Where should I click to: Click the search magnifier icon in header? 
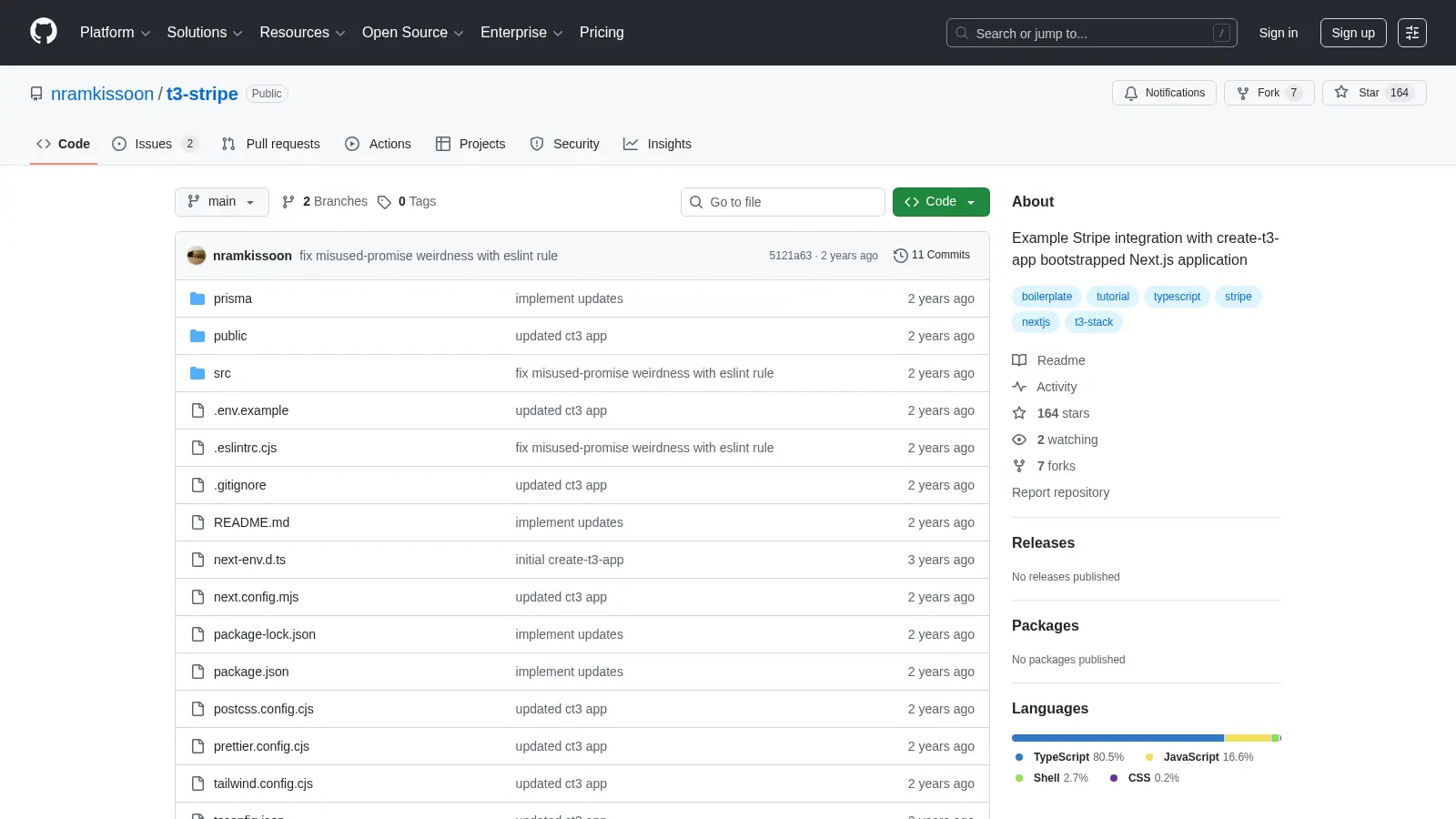[962, 33]
